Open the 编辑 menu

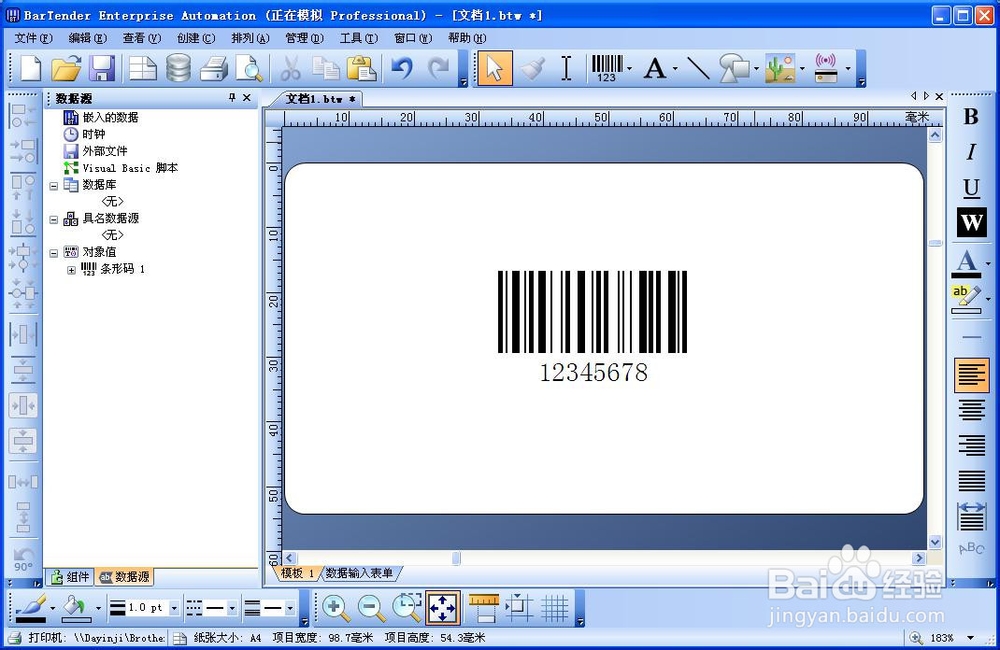tap(87, 38)
